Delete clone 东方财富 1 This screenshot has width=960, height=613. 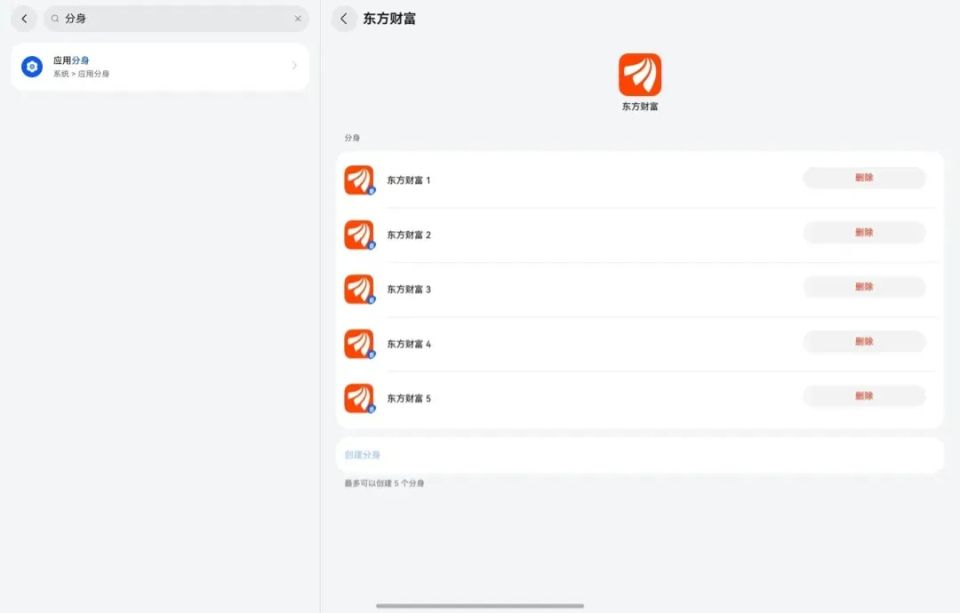tap(864, 178)
